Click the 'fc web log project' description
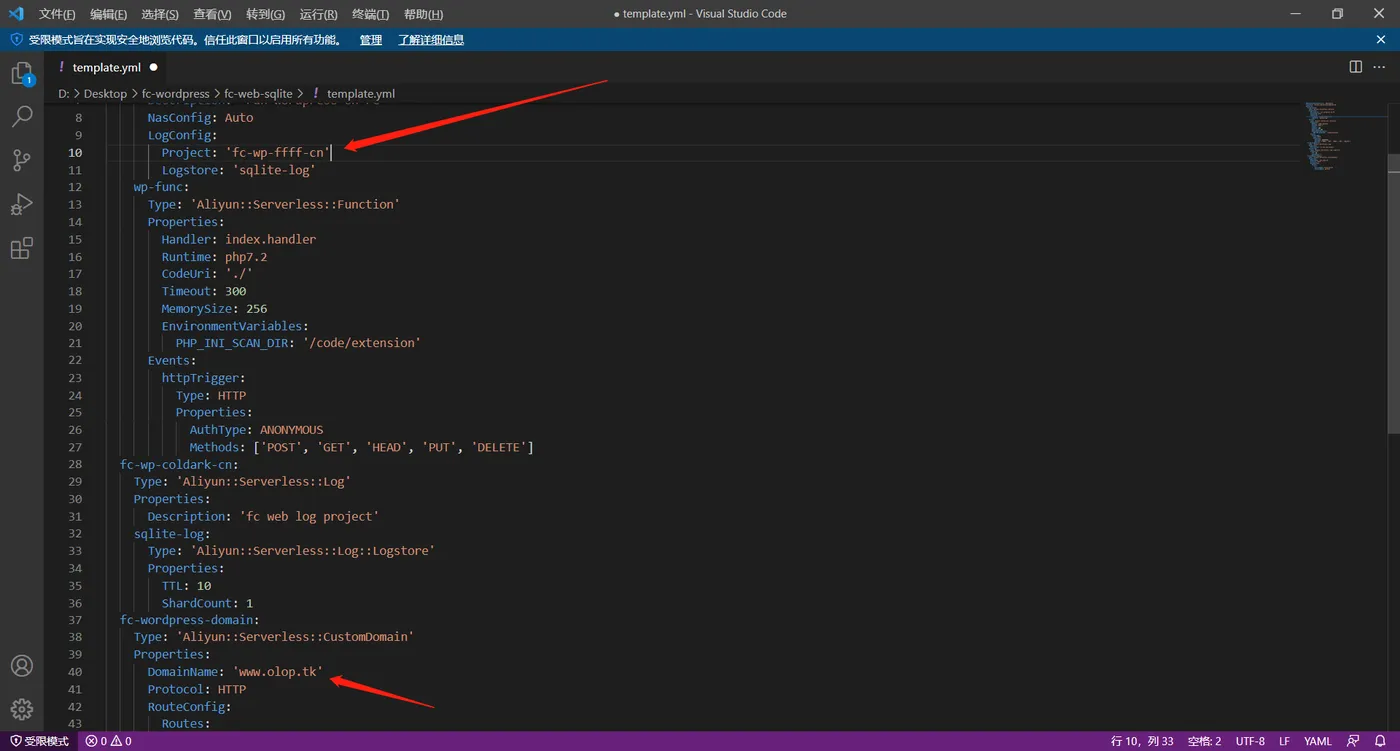 click(x=309, y=516)
